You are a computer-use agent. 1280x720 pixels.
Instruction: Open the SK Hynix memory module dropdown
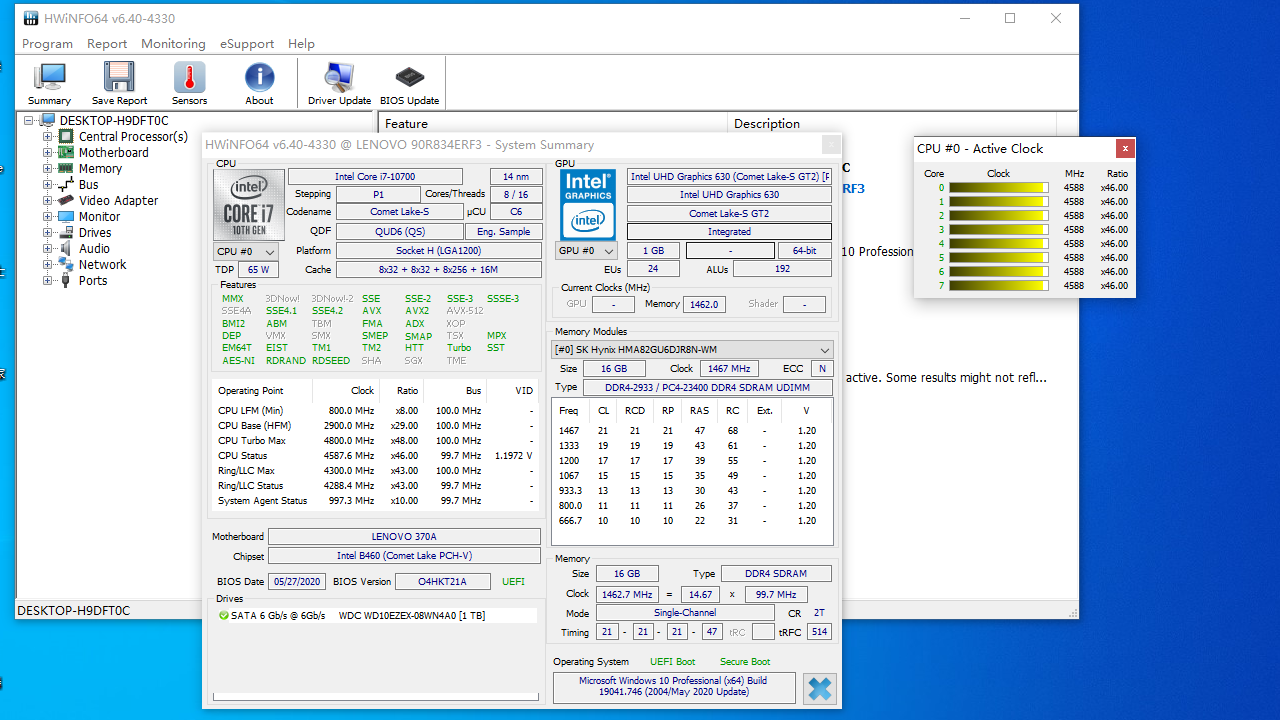pyautogui.click(x=692, y=350)
